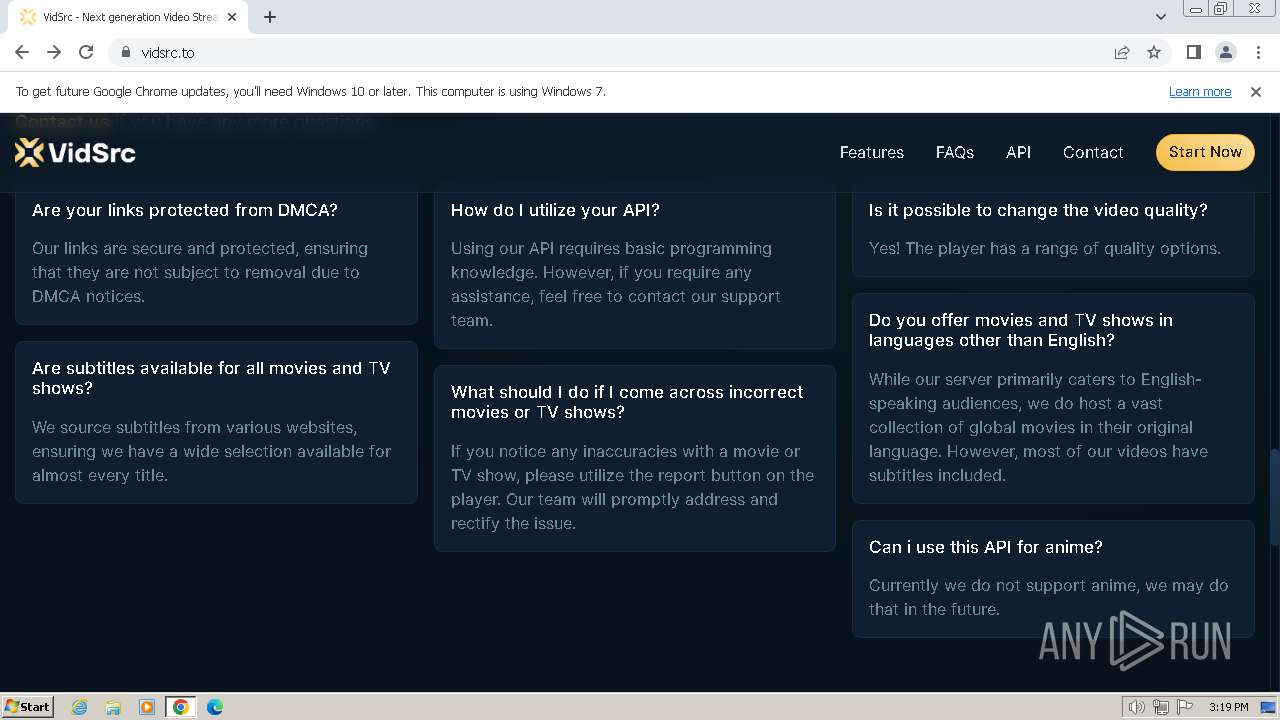Go back to previous page
The height and width of the screenshot is (720, 1280).
point(22,52)
